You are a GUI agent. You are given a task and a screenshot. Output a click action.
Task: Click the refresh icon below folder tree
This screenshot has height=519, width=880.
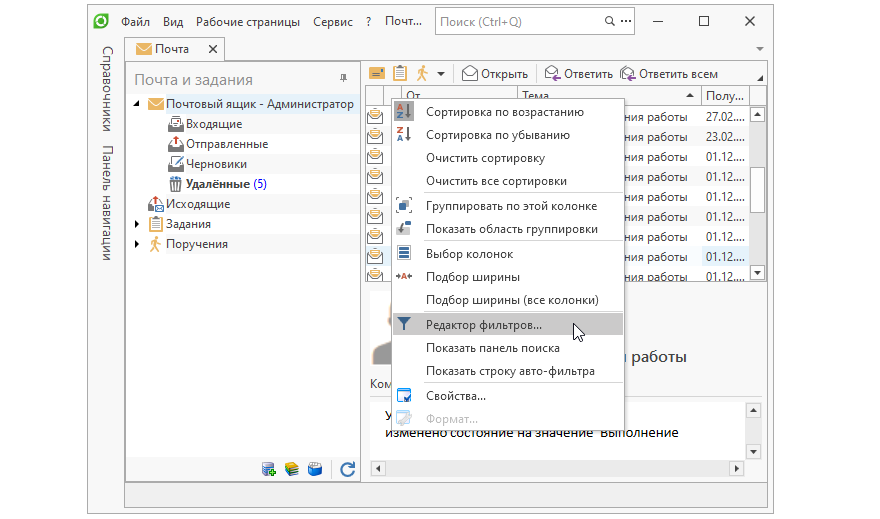pos(347,469)
